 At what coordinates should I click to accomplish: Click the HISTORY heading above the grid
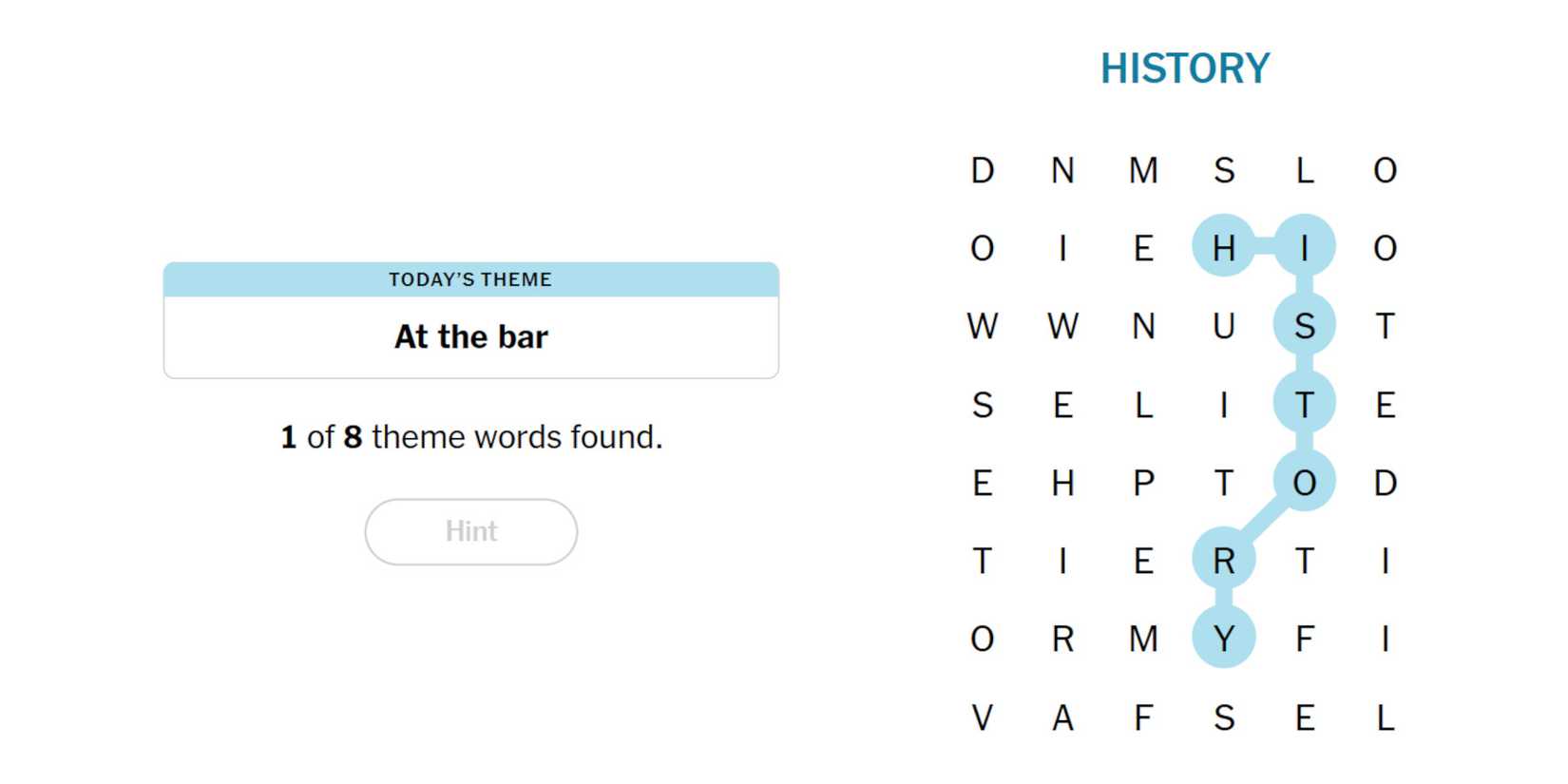pos(1184,68)
